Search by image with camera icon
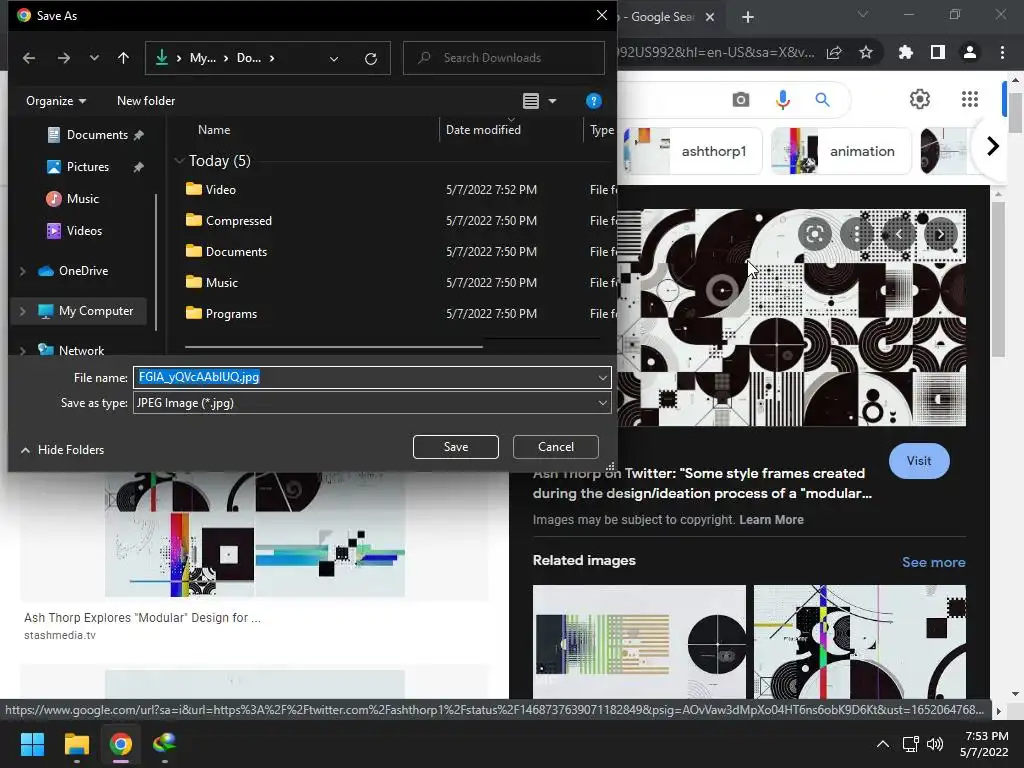 (x=741, y=99)
